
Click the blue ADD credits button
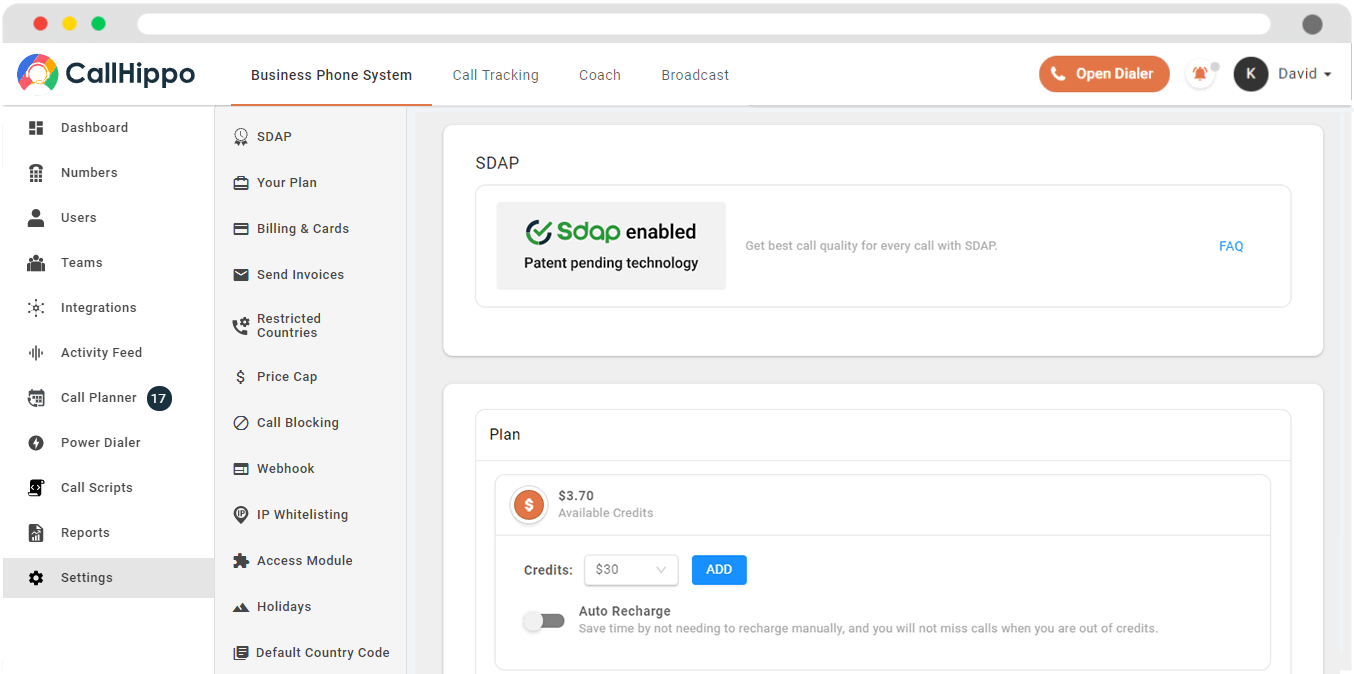pyautogui.click(x=719, y=570)
